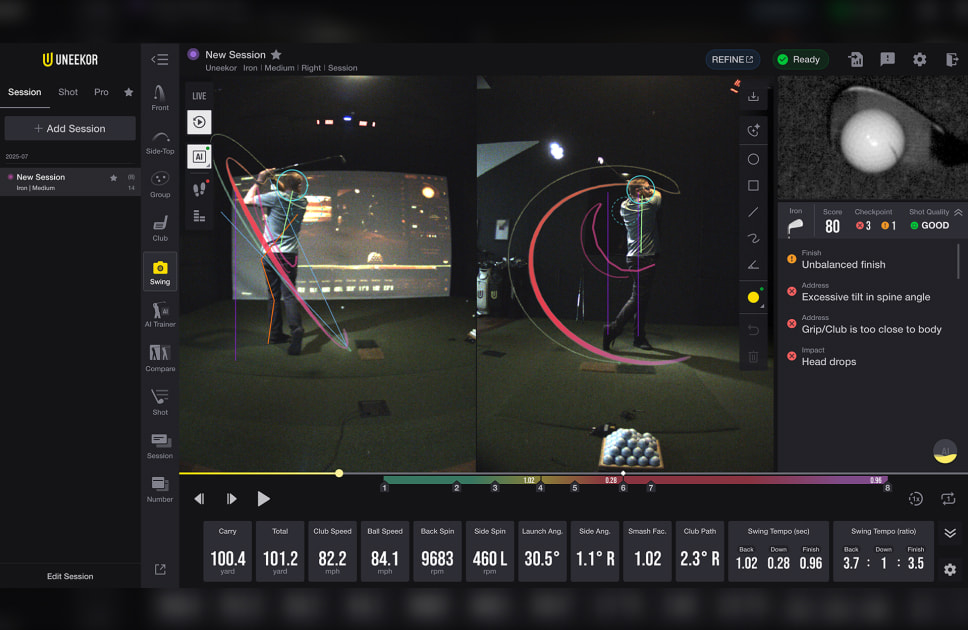968x630 pixels.
Task: Select the Front camera view
Action: tap(160, 98)
